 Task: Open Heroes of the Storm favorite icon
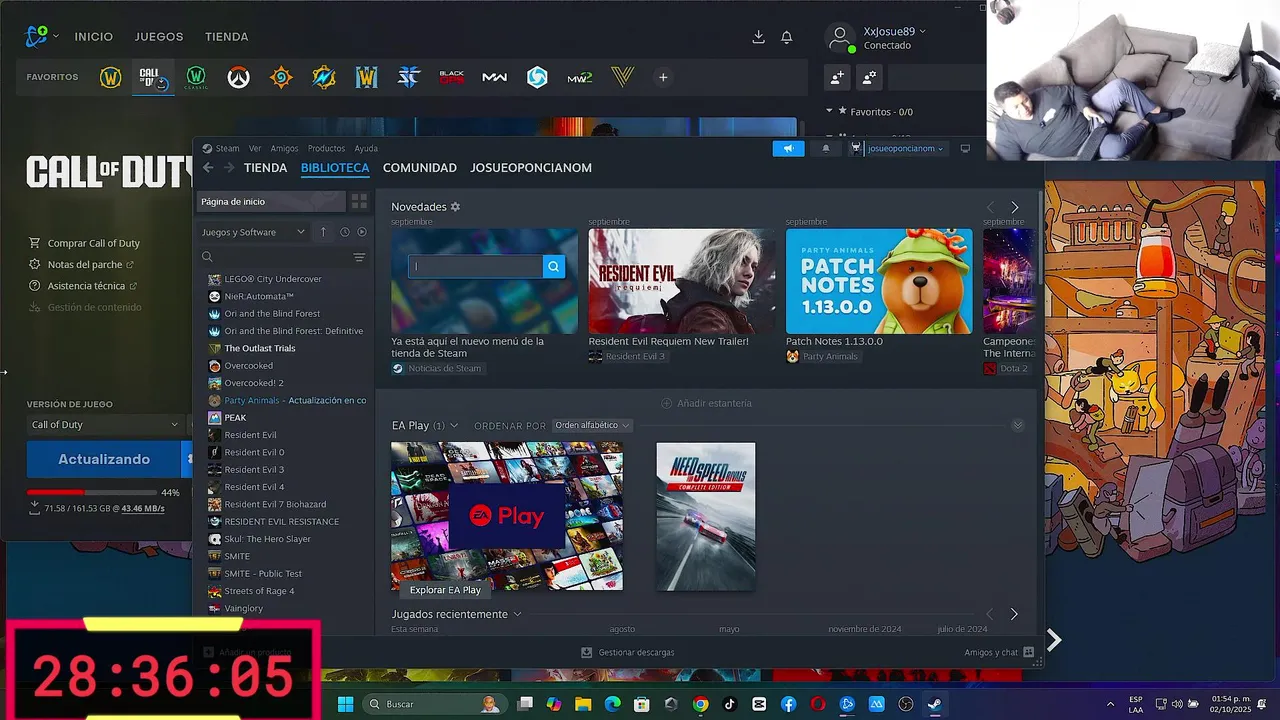pos(537,77)
